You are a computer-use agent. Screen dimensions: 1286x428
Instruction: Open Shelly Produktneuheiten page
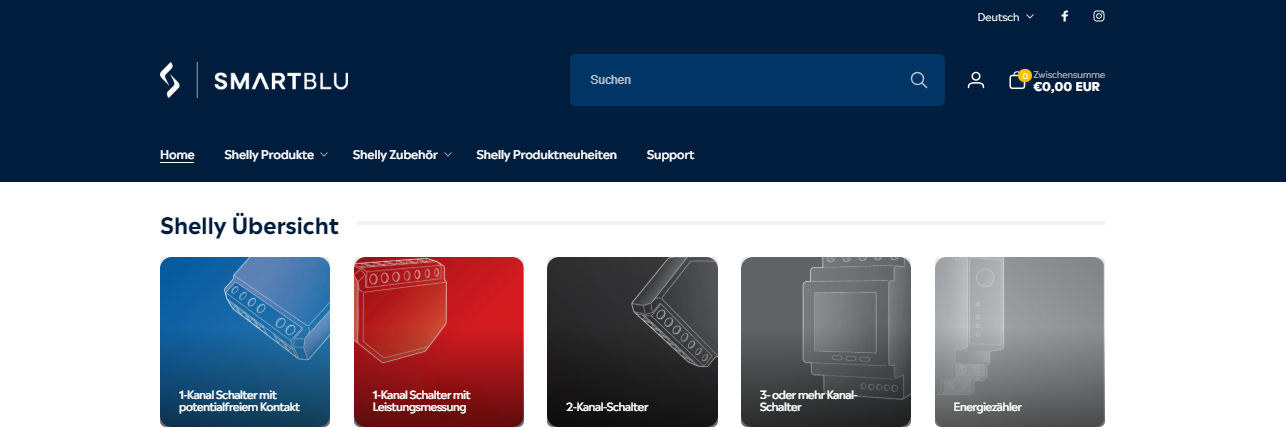546,155
